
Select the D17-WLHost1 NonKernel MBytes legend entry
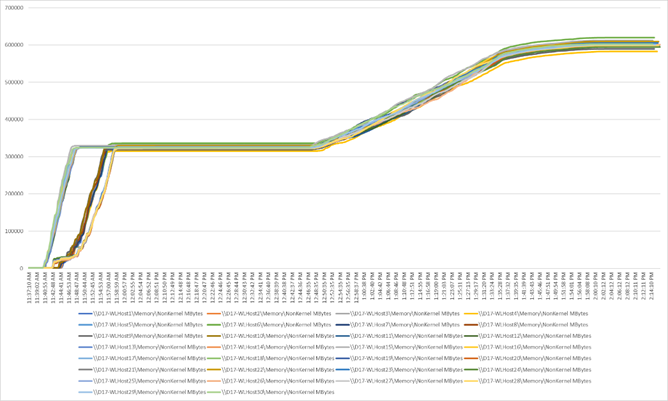141,314
